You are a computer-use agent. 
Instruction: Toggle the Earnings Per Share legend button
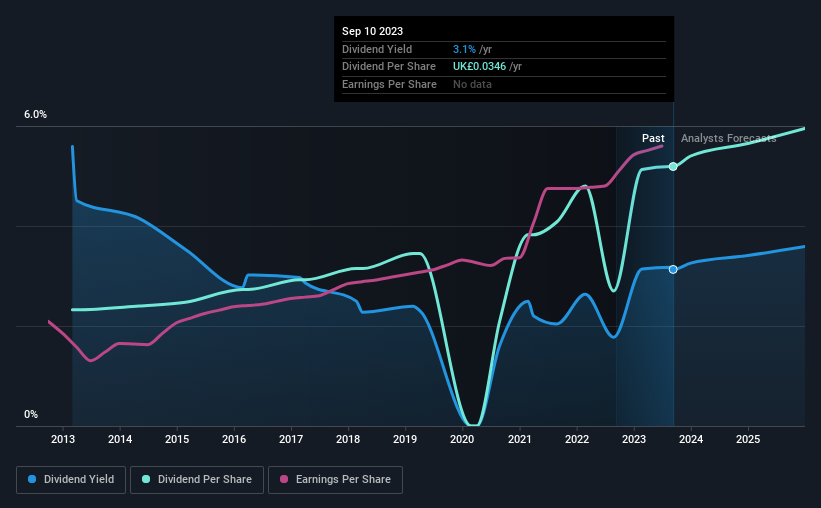336,480
